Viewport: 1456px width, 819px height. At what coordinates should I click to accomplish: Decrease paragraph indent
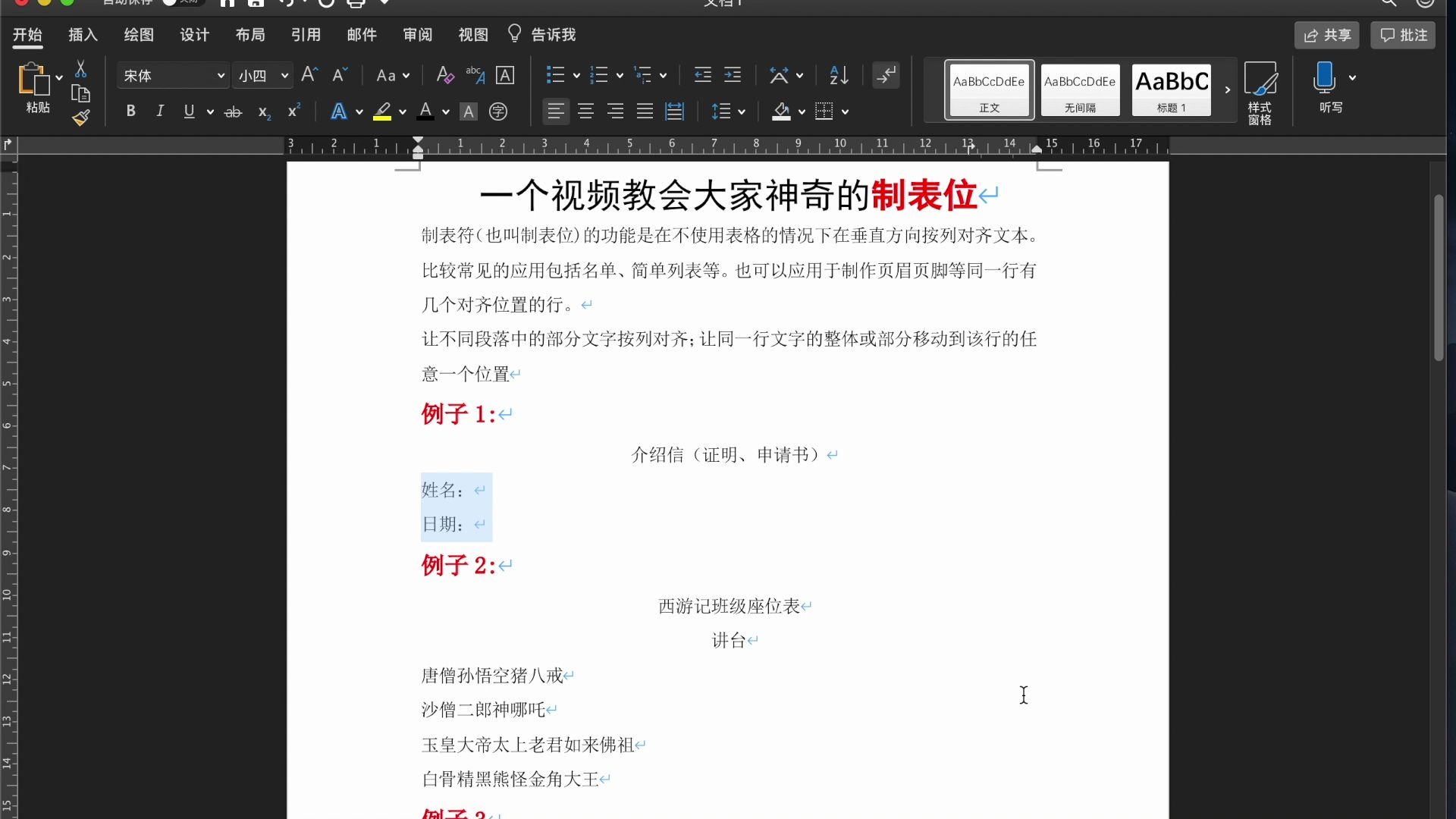point(703,75)
